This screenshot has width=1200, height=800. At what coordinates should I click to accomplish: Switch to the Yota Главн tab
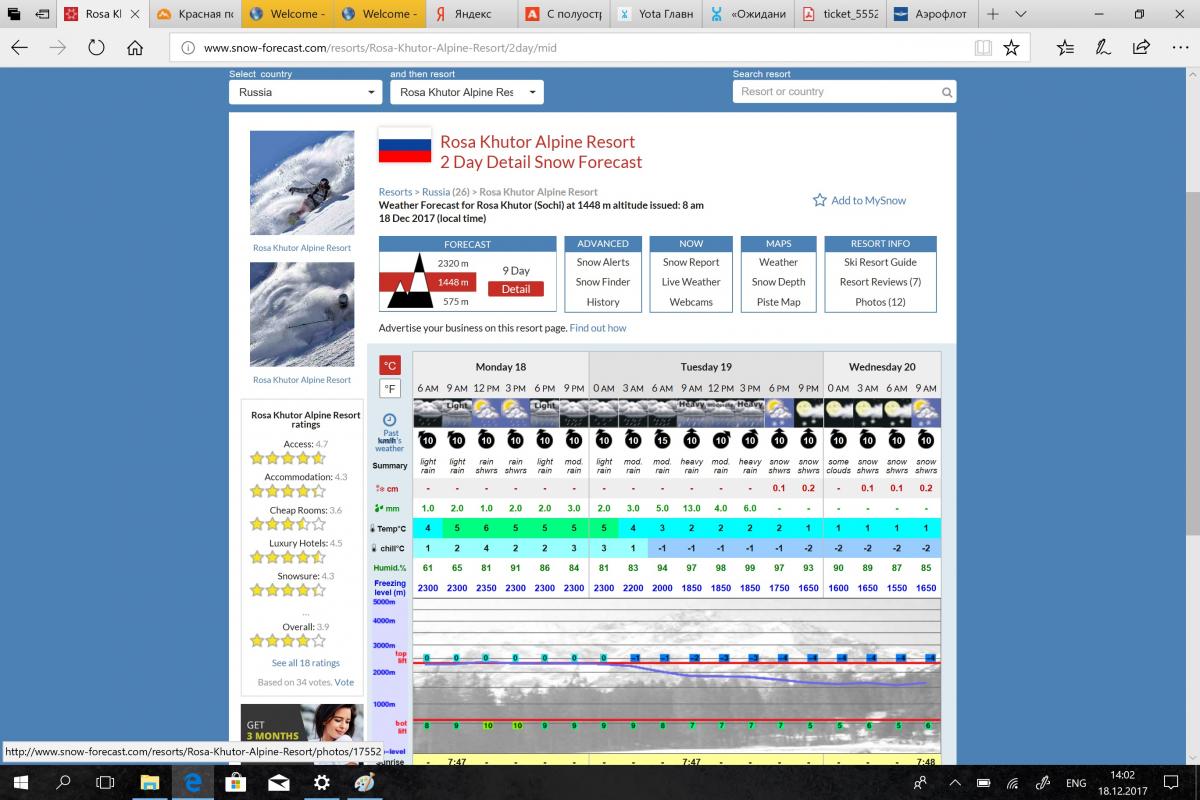pos(657,14)
